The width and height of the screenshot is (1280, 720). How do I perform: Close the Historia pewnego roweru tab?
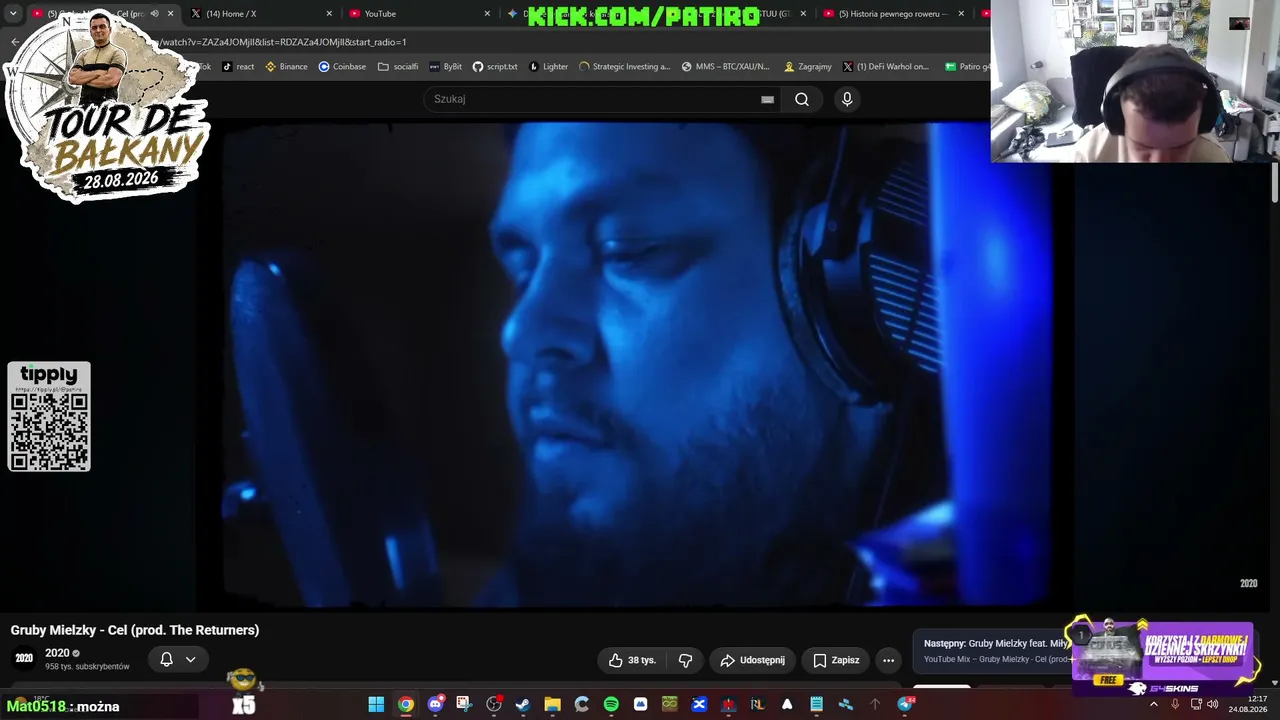(961, 14)
